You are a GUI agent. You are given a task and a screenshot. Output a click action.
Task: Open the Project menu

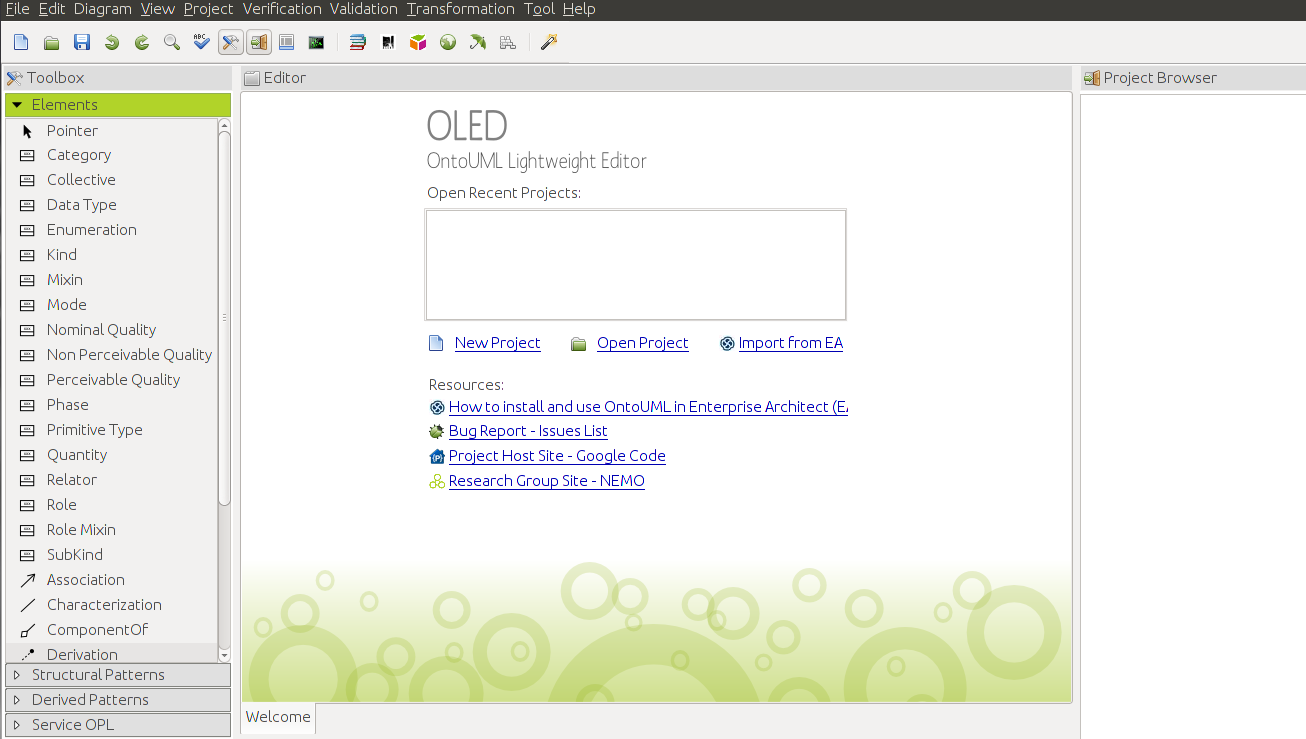coord(209,9)
